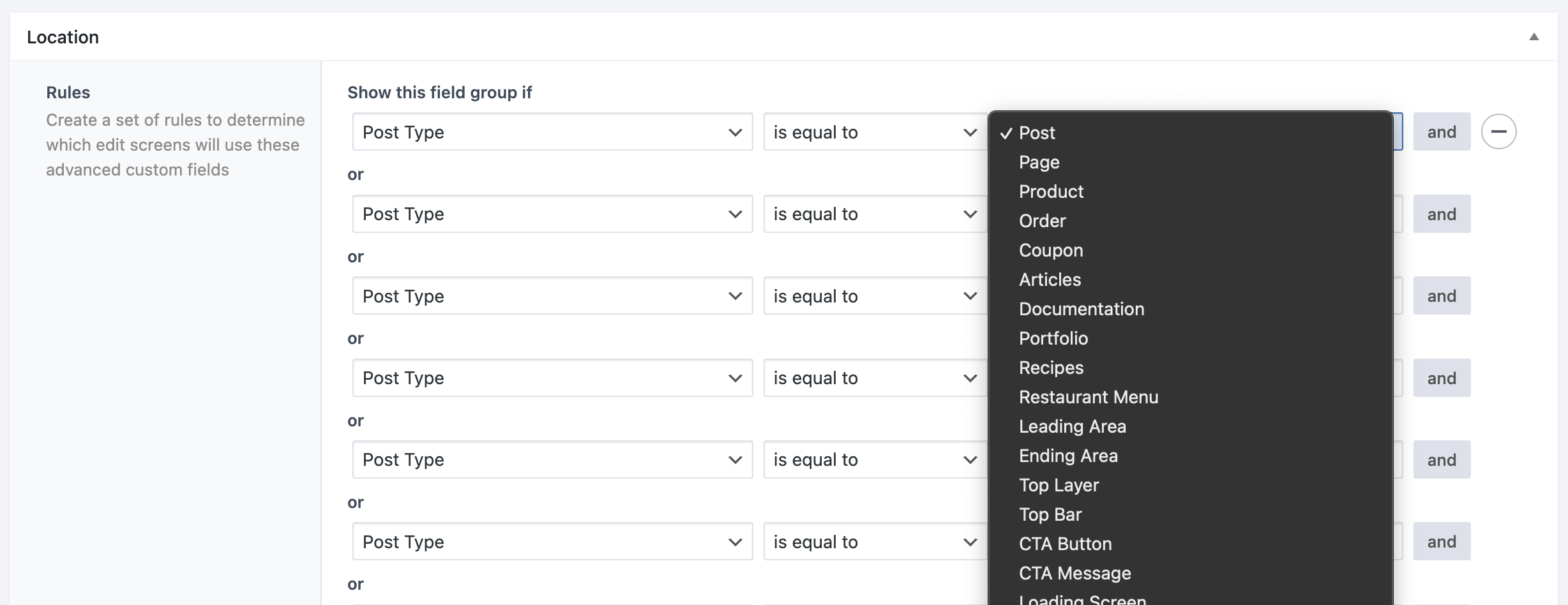Image resolution: width=1568 pixels, height=605 pixels.
Task: Choose Top Bar in the list
Action: coord(1050,514)
